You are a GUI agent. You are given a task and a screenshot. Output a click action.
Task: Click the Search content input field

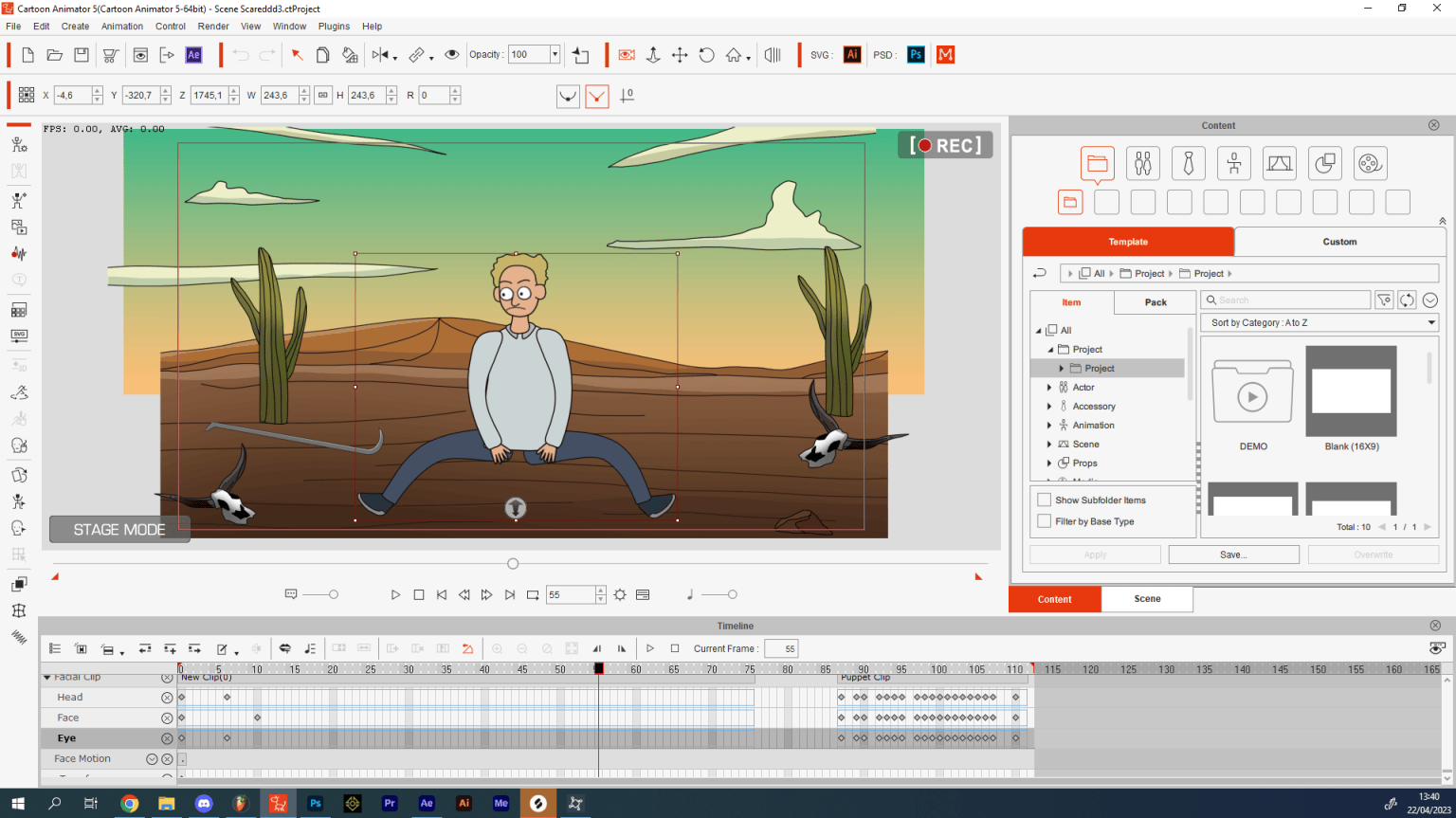1285,300
